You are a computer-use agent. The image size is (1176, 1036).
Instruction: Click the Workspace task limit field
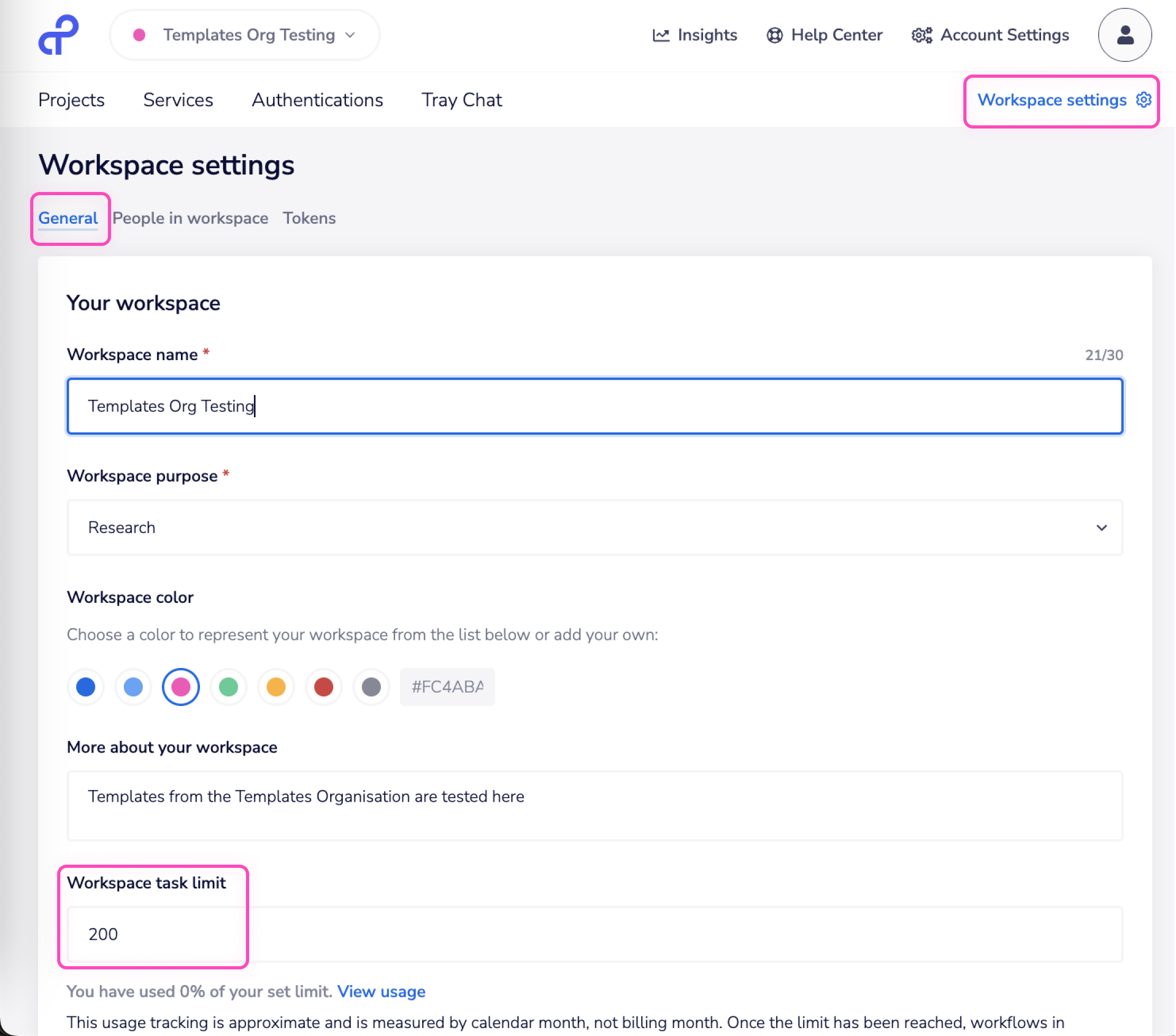pyautogui.click(x=594, y=933)
